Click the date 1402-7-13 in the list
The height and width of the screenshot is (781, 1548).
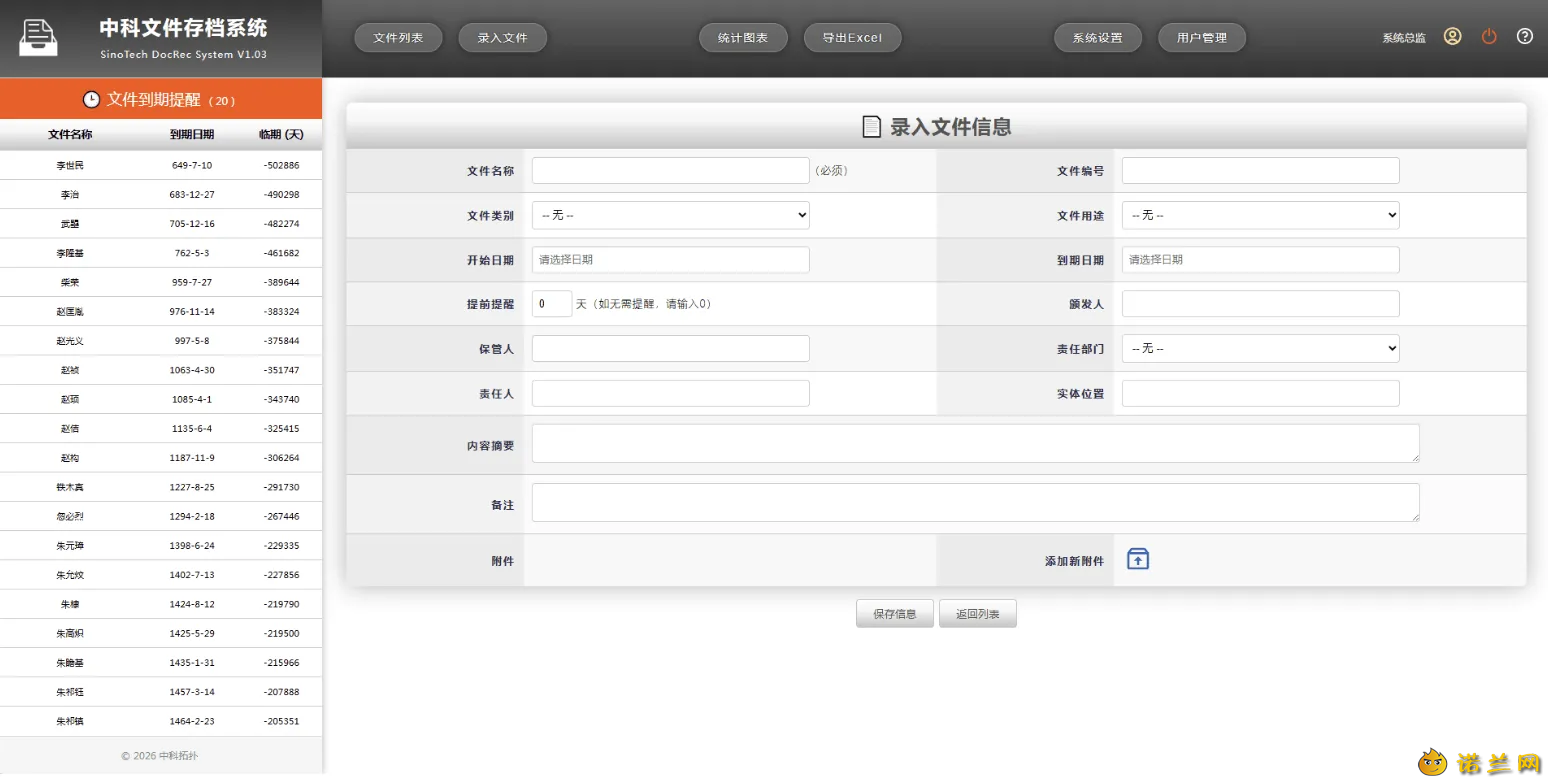pyautogui.click(x=192, y=575)
